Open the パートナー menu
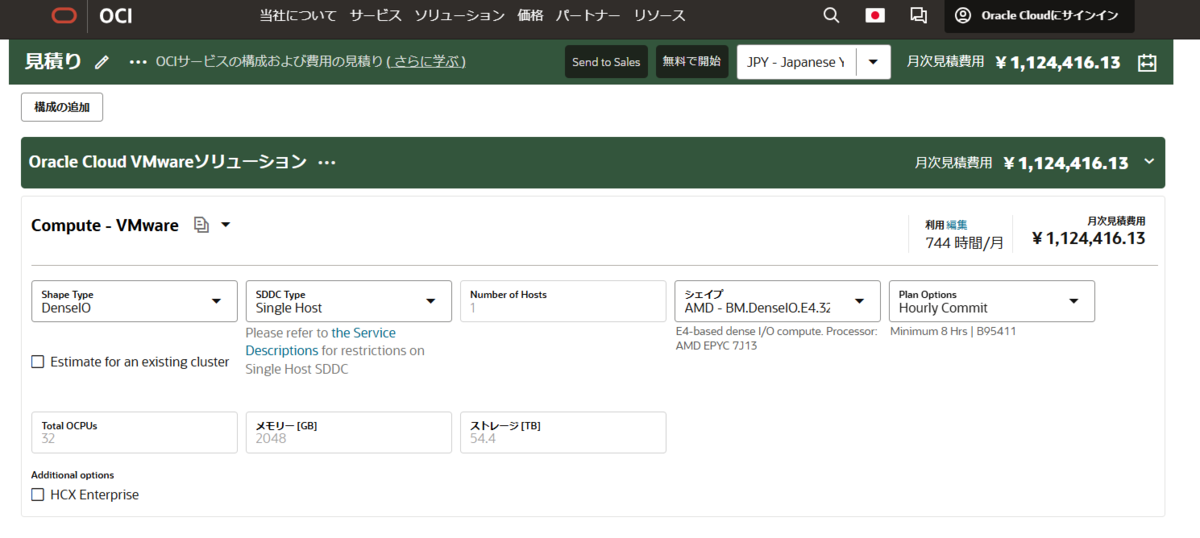The width and height of the screenshot is (1200, 538). click(588, 15)
